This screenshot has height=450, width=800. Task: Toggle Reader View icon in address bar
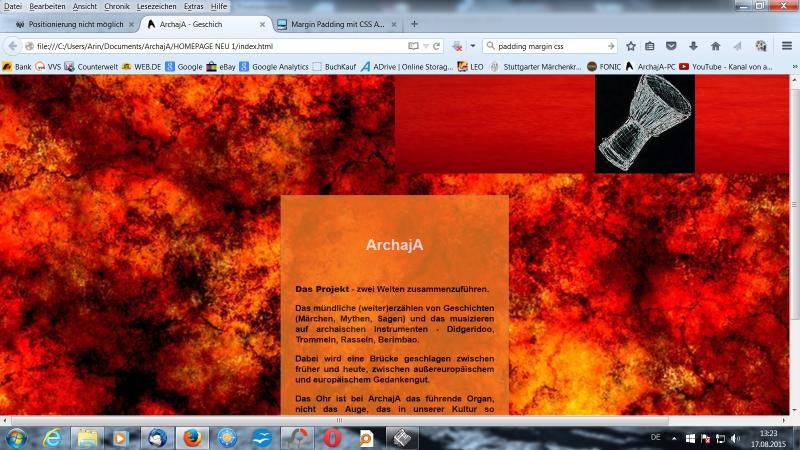(413, 46)
